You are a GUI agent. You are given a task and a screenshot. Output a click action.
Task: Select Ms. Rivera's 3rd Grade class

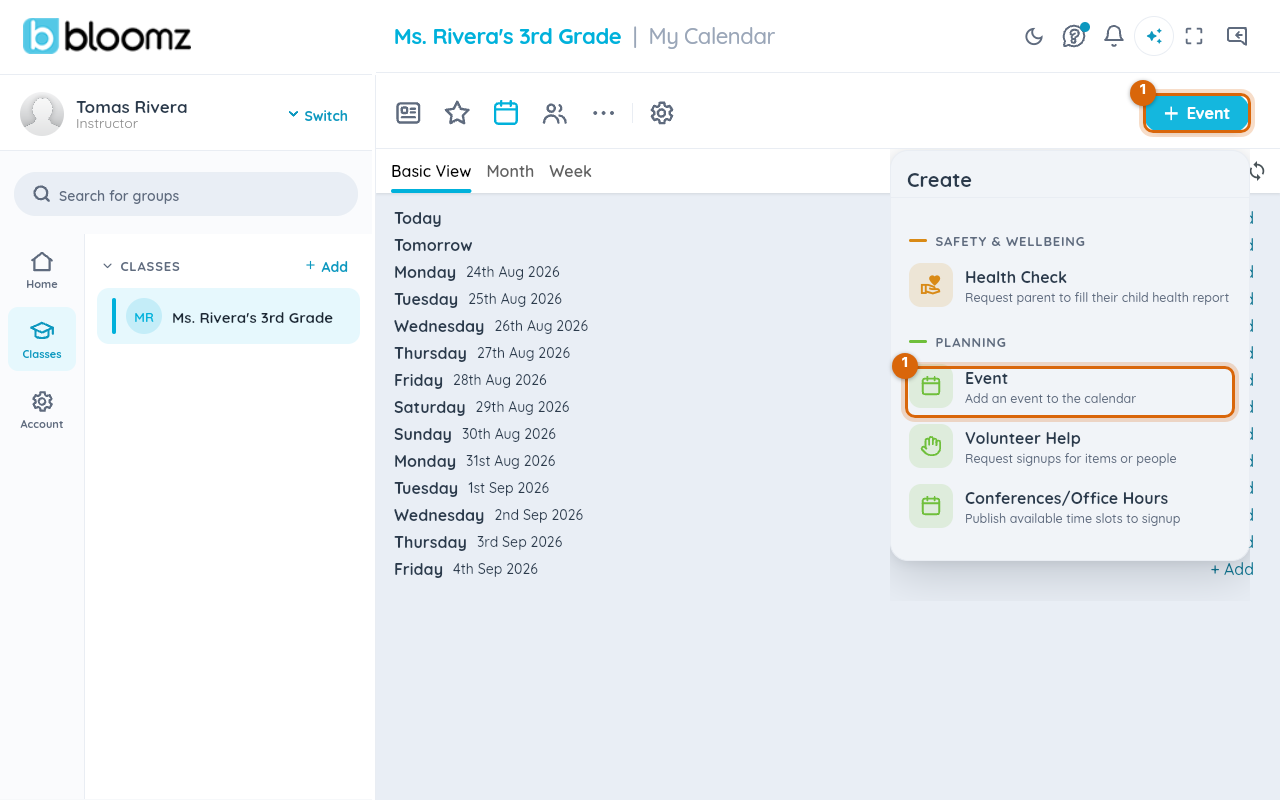[228, 316]
